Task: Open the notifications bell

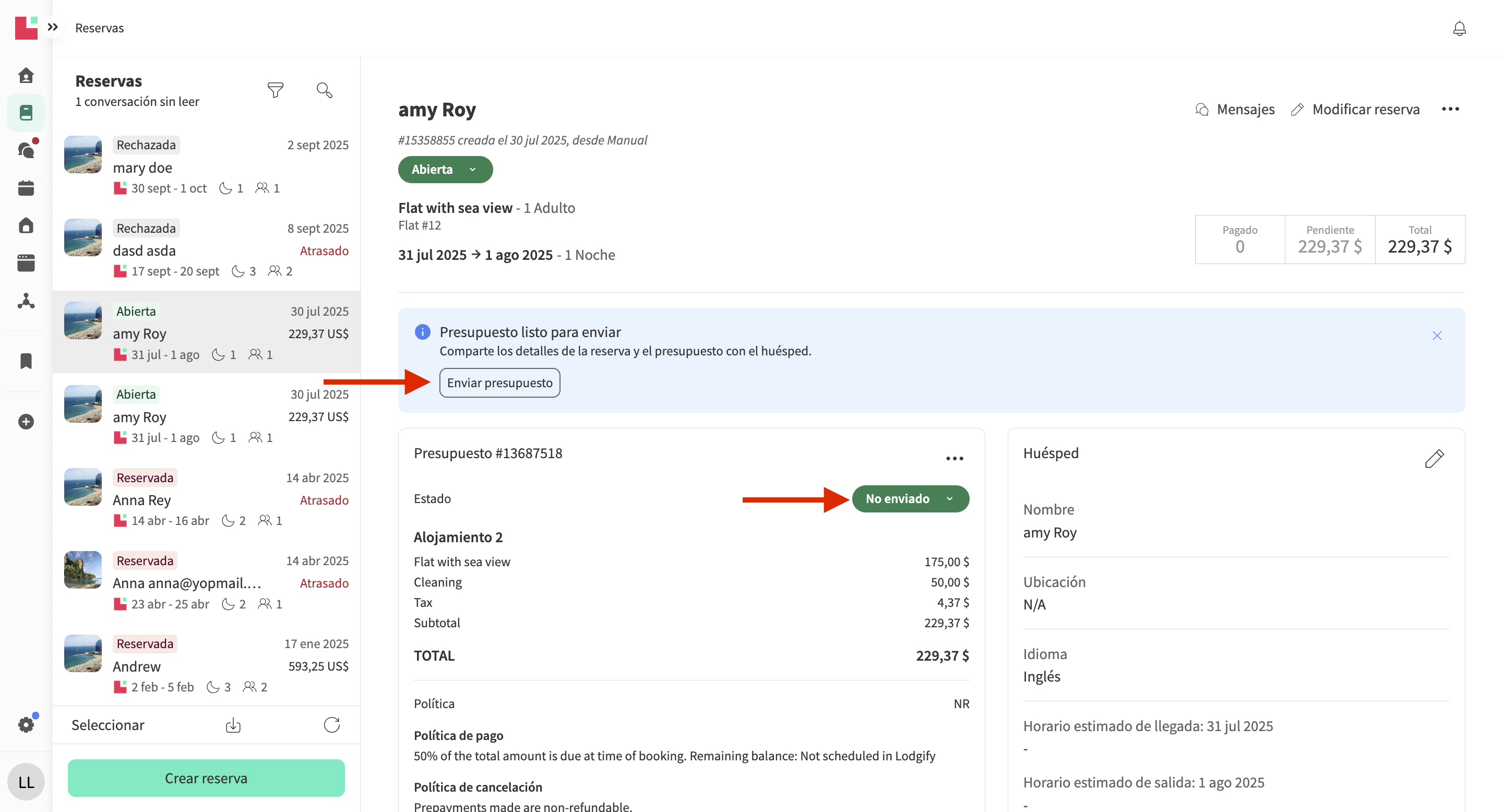Action: (1459, 28)
